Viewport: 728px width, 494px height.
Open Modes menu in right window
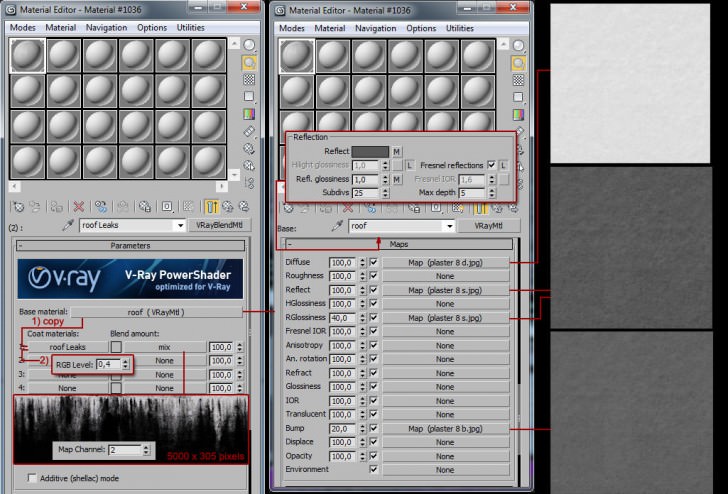[292, 28]
